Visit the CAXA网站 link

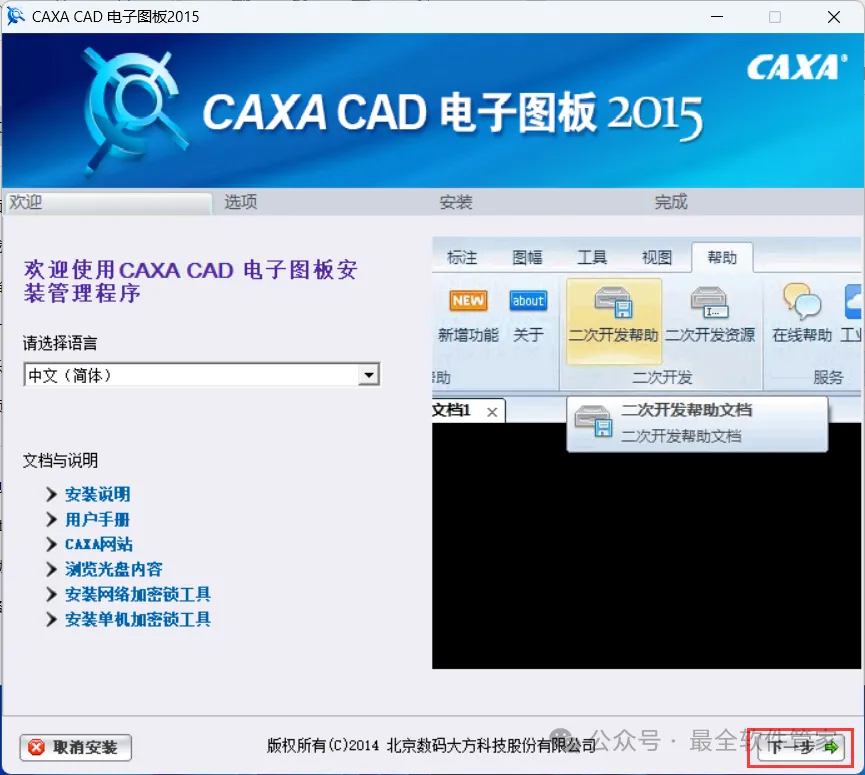pyautogui.click(x=99, y=544)
